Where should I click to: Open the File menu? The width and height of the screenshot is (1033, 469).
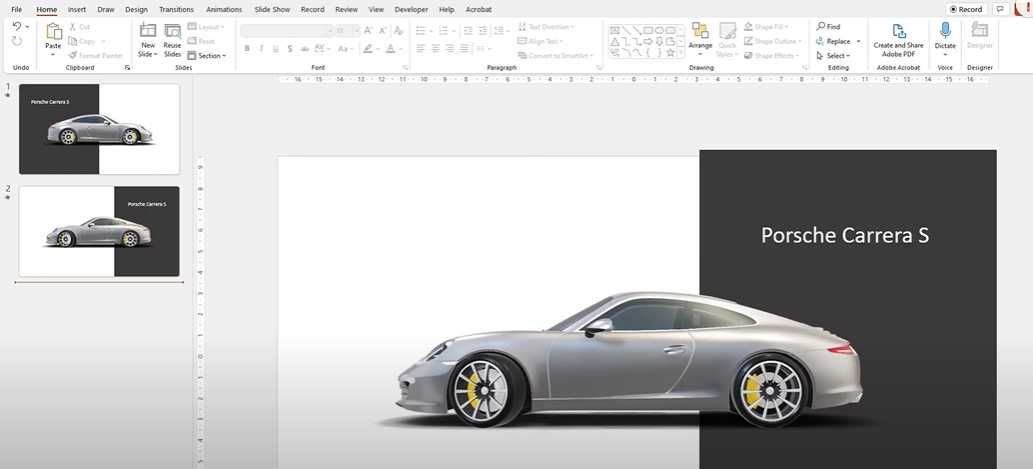16,10
